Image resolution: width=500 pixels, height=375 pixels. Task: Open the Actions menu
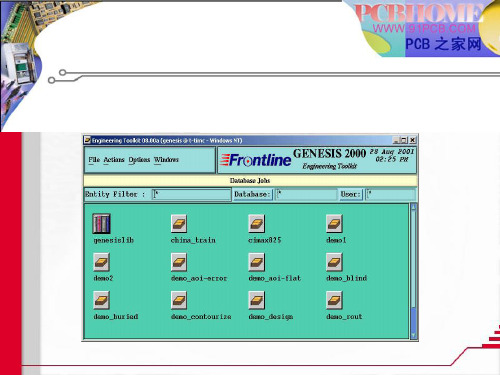(114, 160)
